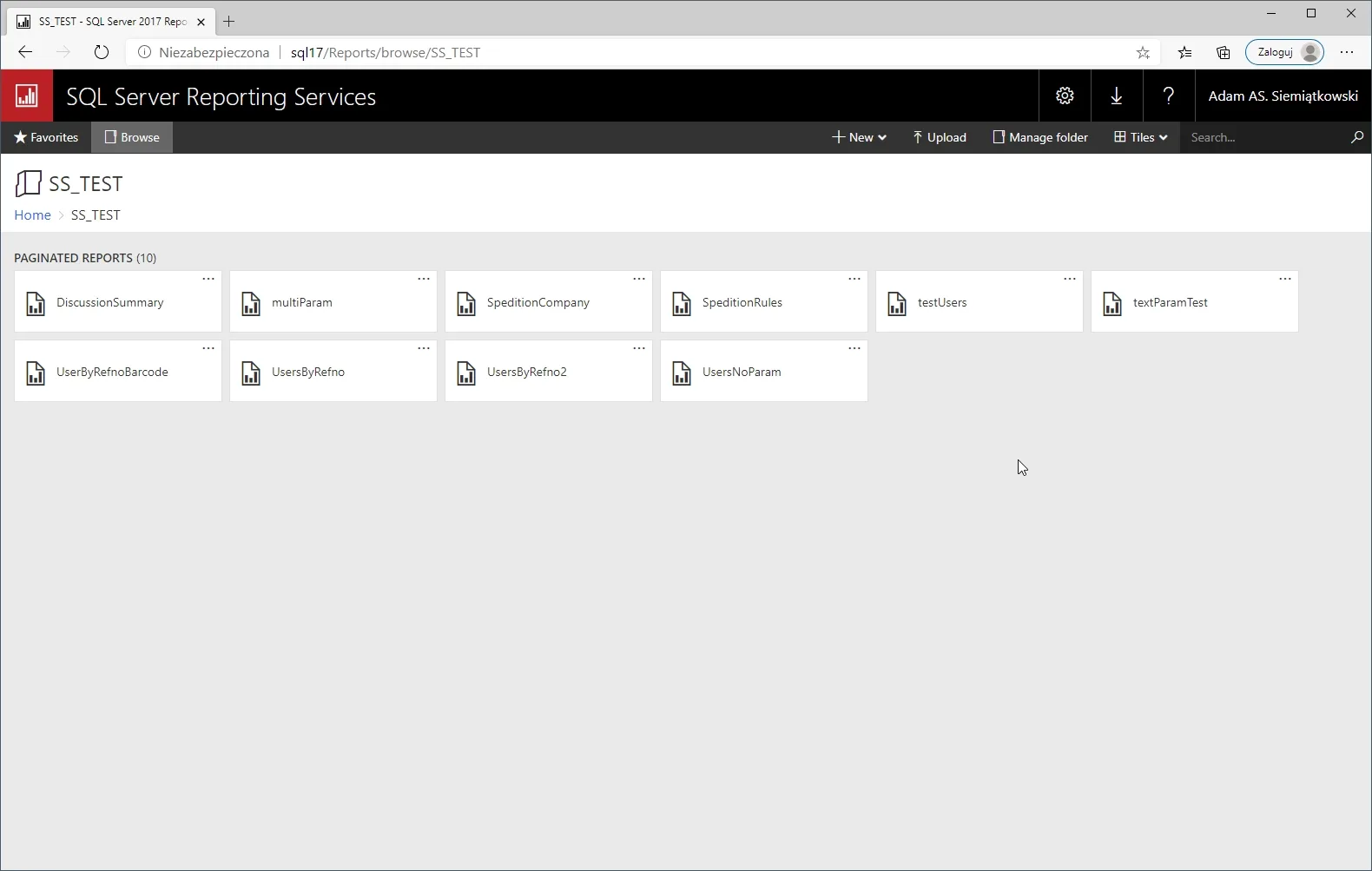Expand the New dropdown
The height and width of the screenshot is (871, 1372).
[x=859, y=137]
